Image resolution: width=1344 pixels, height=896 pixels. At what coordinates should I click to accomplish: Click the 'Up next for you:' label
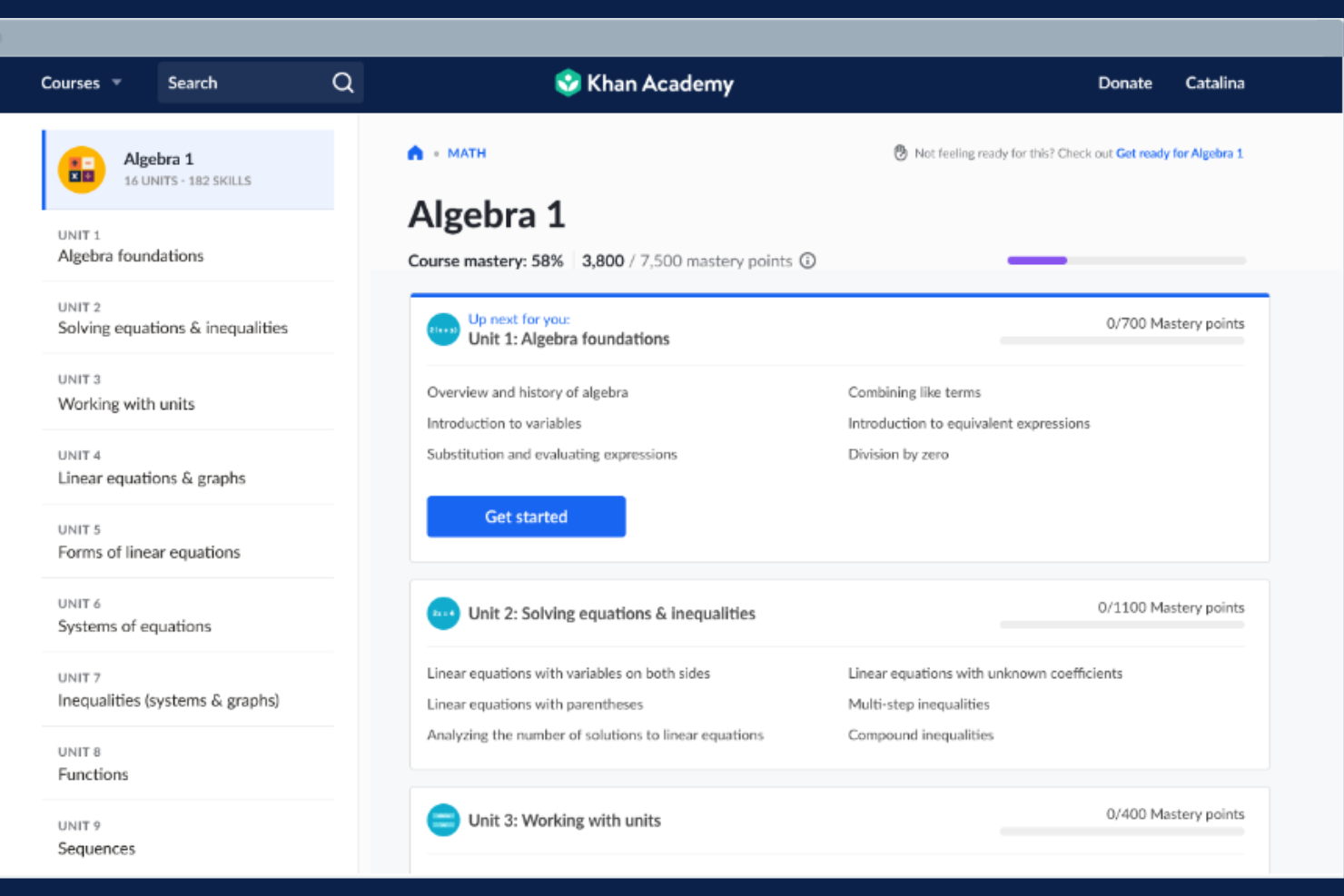click(519, 319)
